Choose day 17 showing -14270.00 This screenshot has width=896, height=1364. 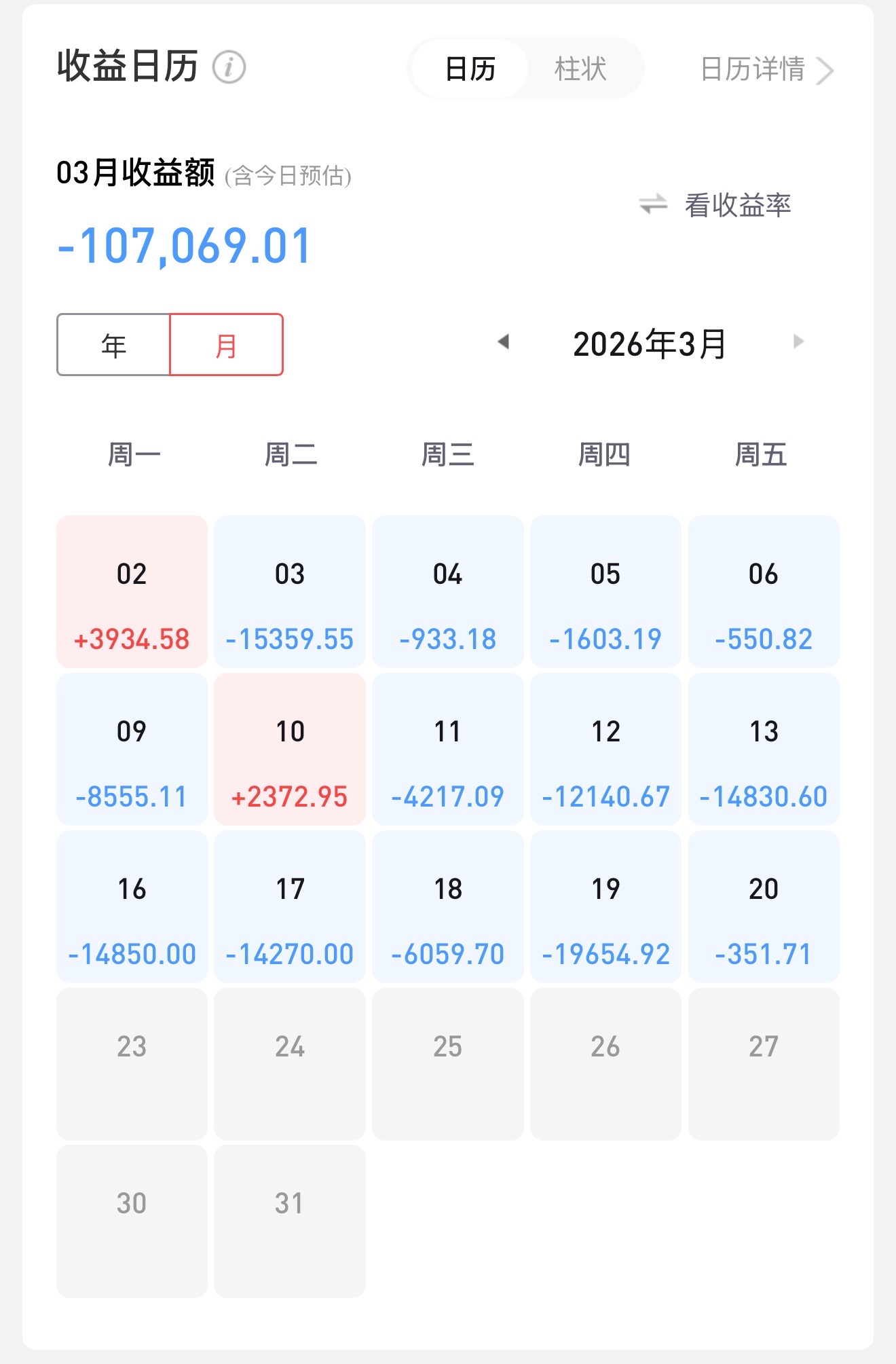pos(290,906)
